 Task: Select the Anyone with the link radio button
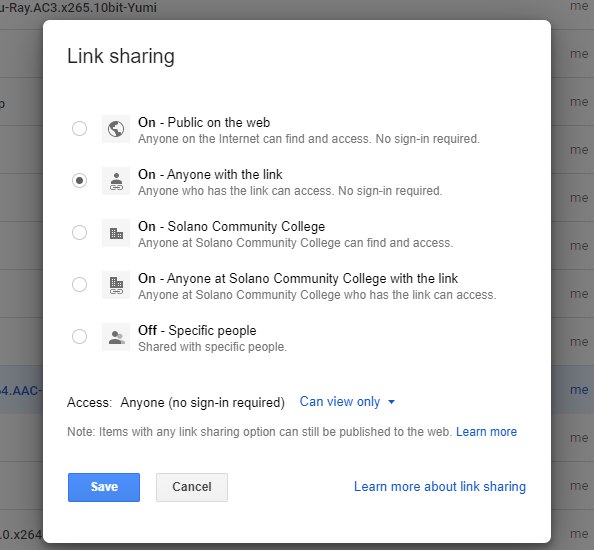80,180
